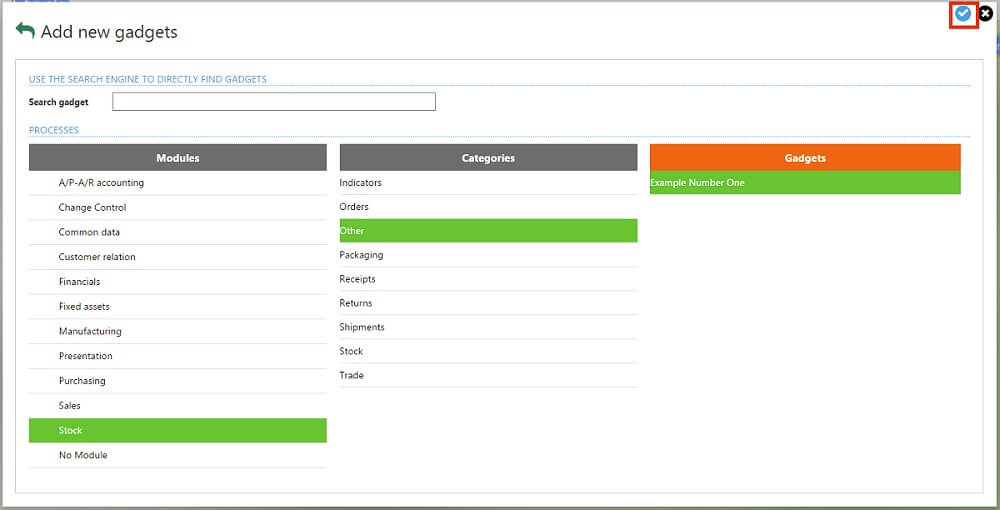
Task: Click the blue checkmark confirm icon
Action: pyautogui.click(x=963, y=14)
